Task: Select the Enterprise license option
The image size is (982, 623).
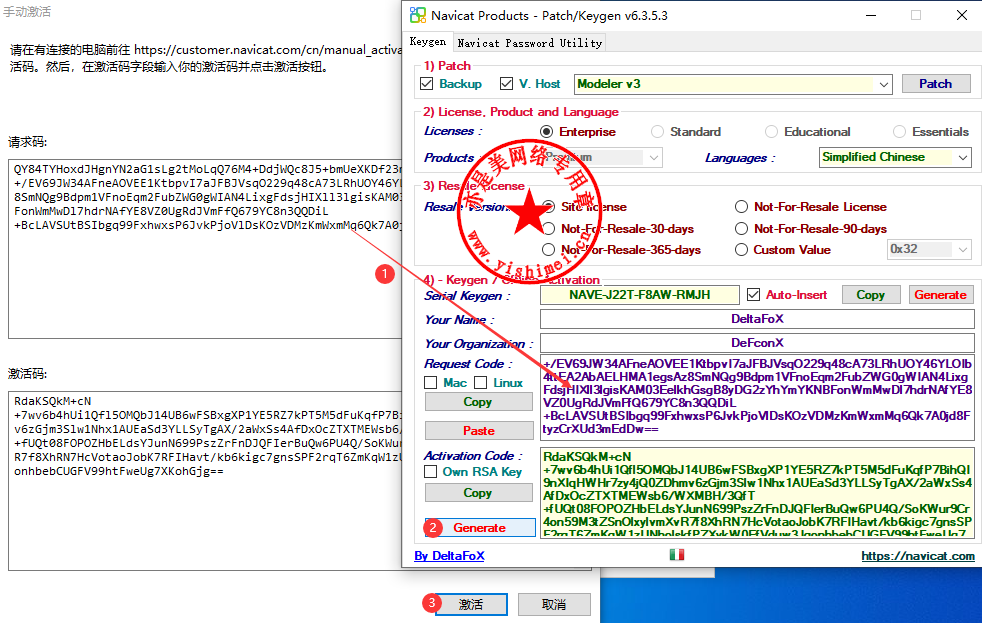Action: tap(547, 131)
